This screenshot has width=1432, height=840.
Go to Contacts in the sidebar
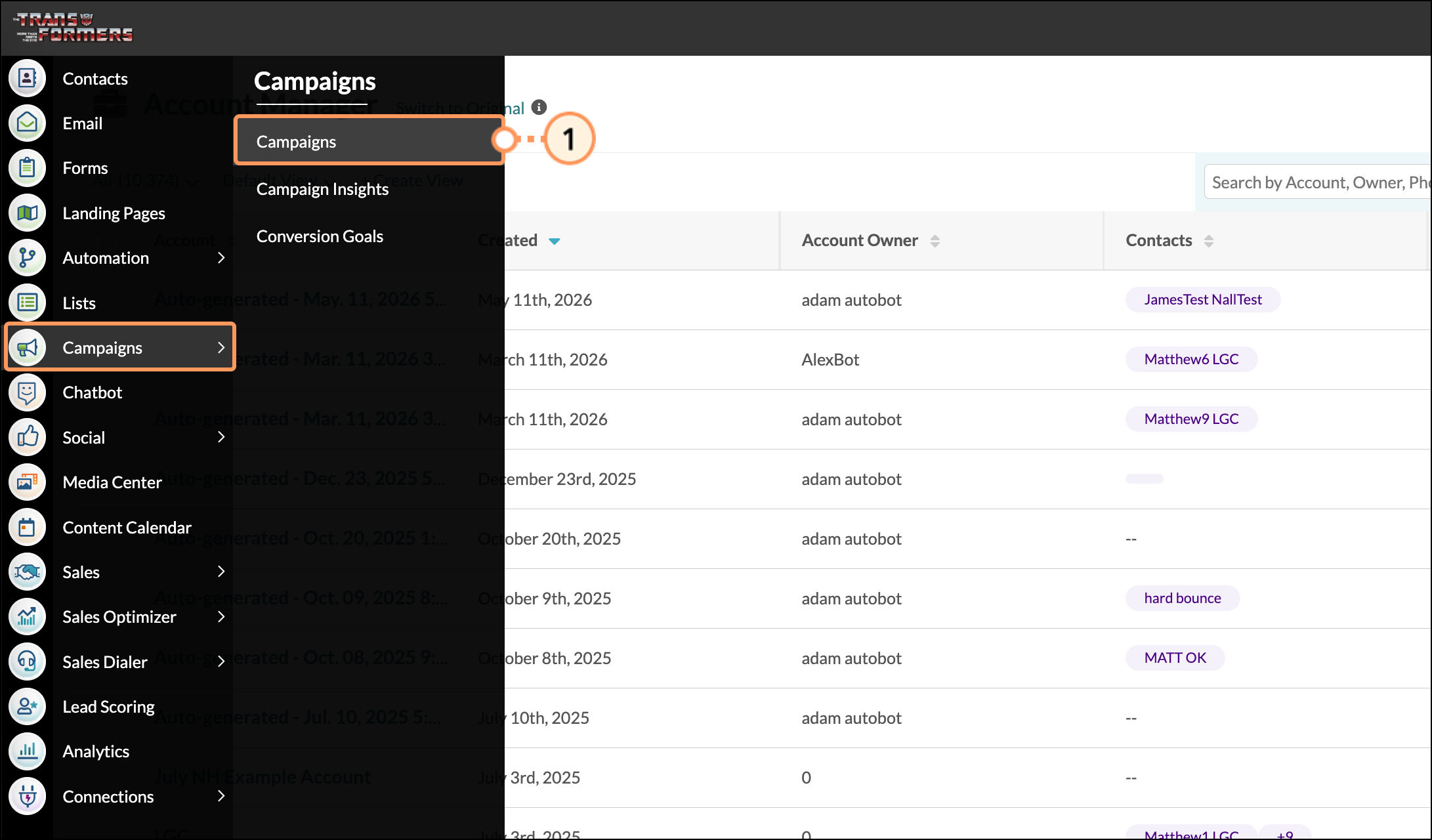95,79
